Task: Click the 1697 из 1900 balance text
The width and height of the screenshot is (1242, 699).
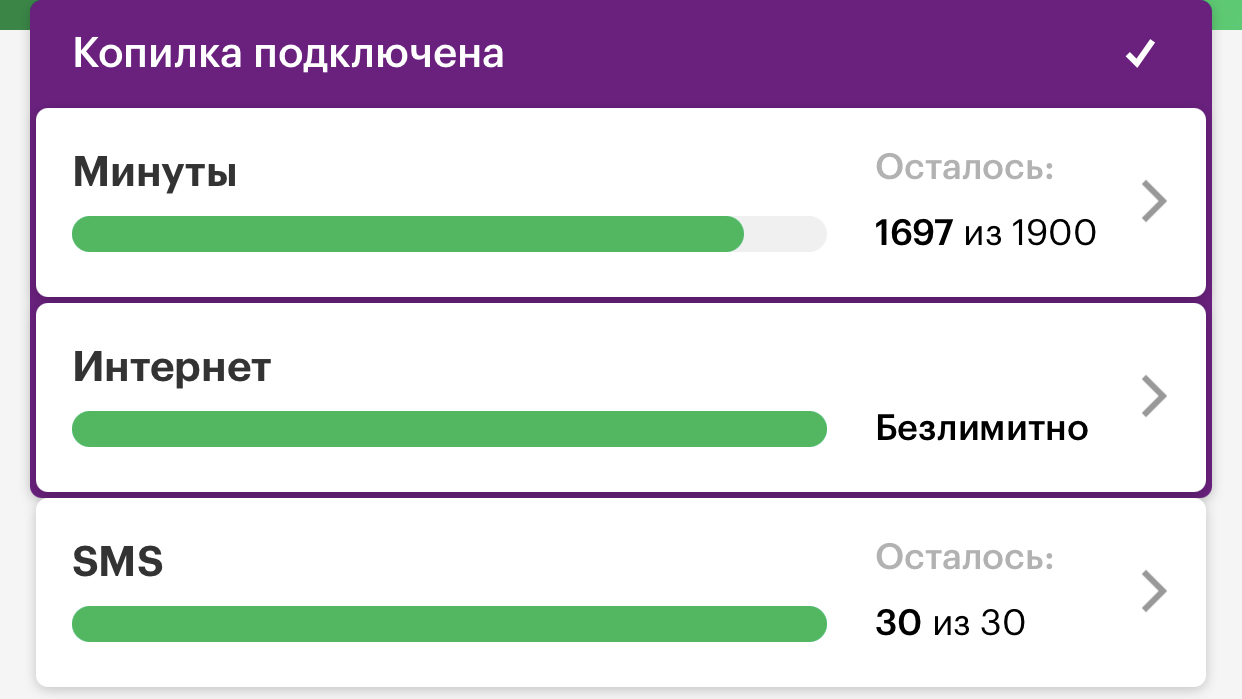Action: [x=986, y=234]
